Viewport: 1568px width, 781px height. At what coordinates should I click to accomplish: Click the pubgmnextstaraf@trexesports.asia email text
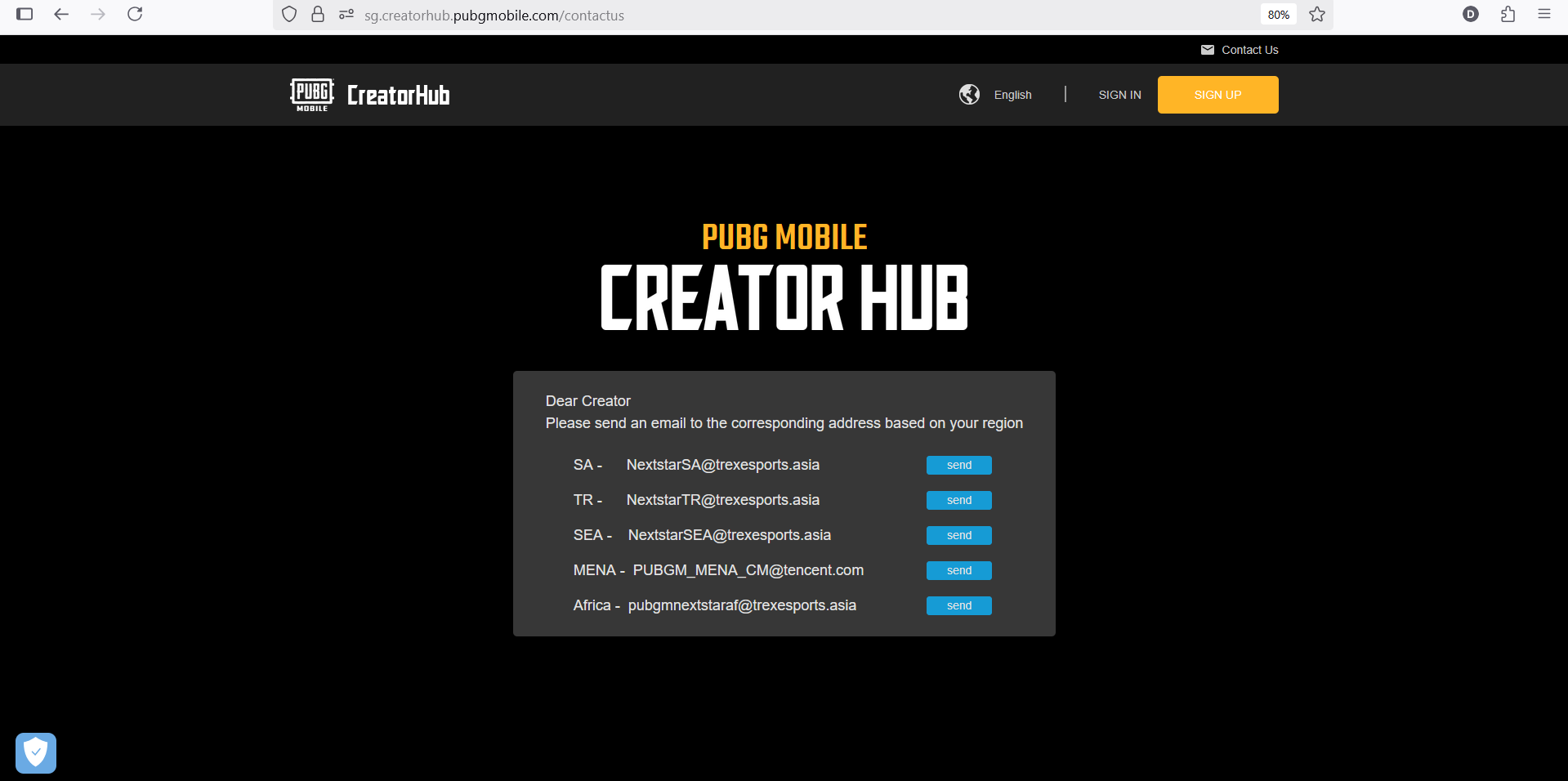point(742,605)
